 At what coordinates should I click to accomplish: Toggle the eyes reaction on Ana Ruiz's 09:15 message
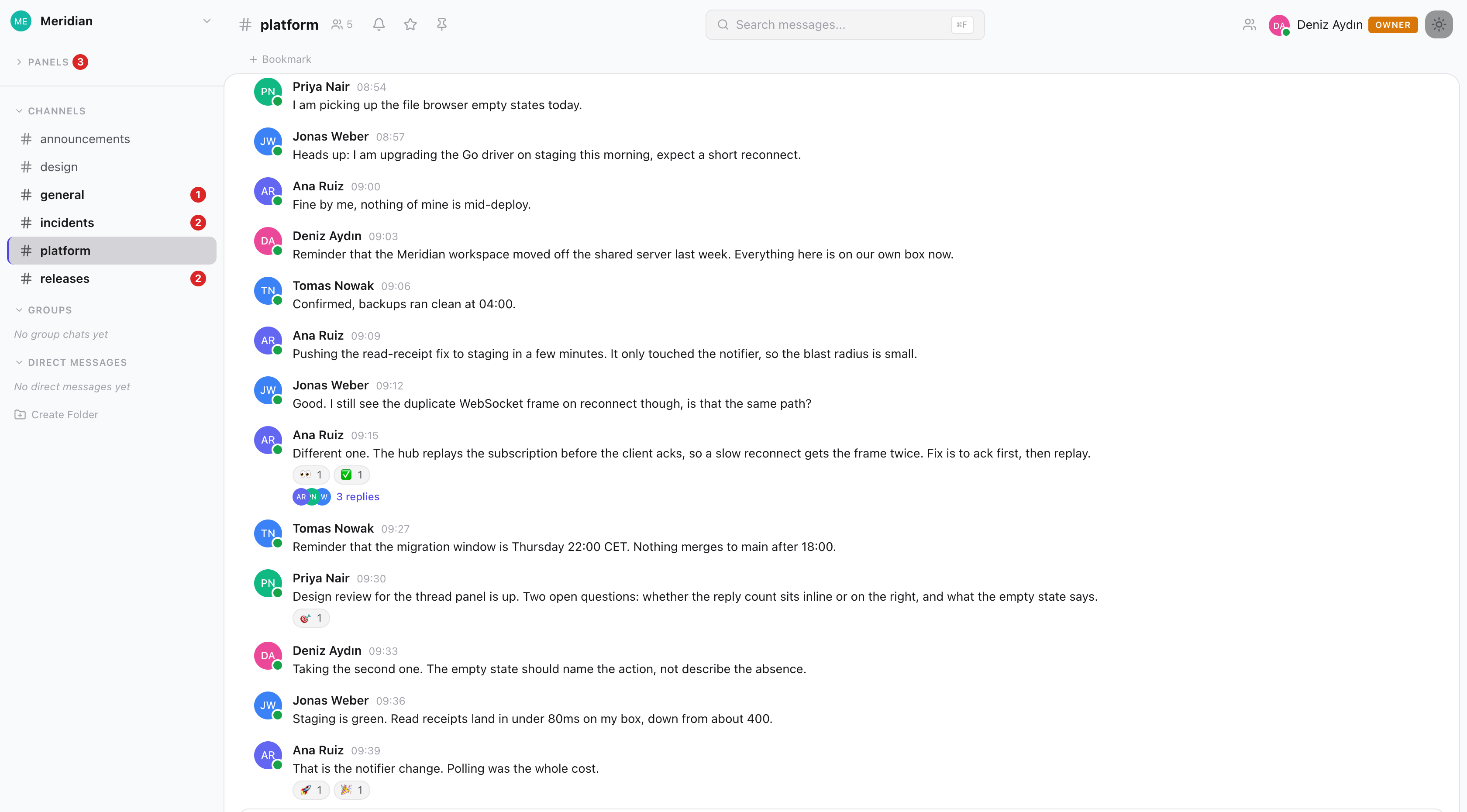[x=311, y=475]
